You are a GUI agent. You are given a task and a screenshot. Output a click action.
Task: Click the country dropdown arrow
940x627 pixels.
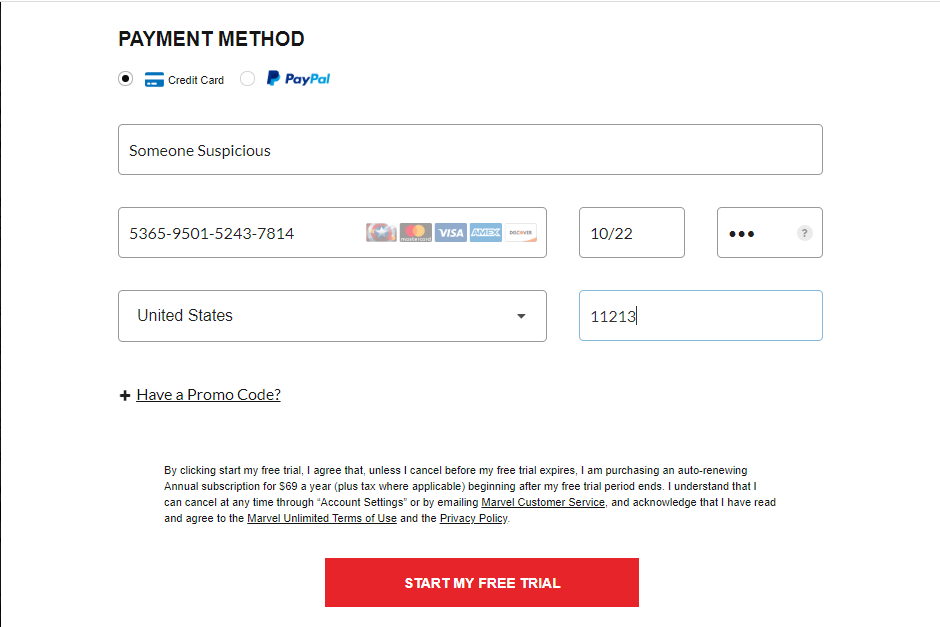click(x=521, y=316)
